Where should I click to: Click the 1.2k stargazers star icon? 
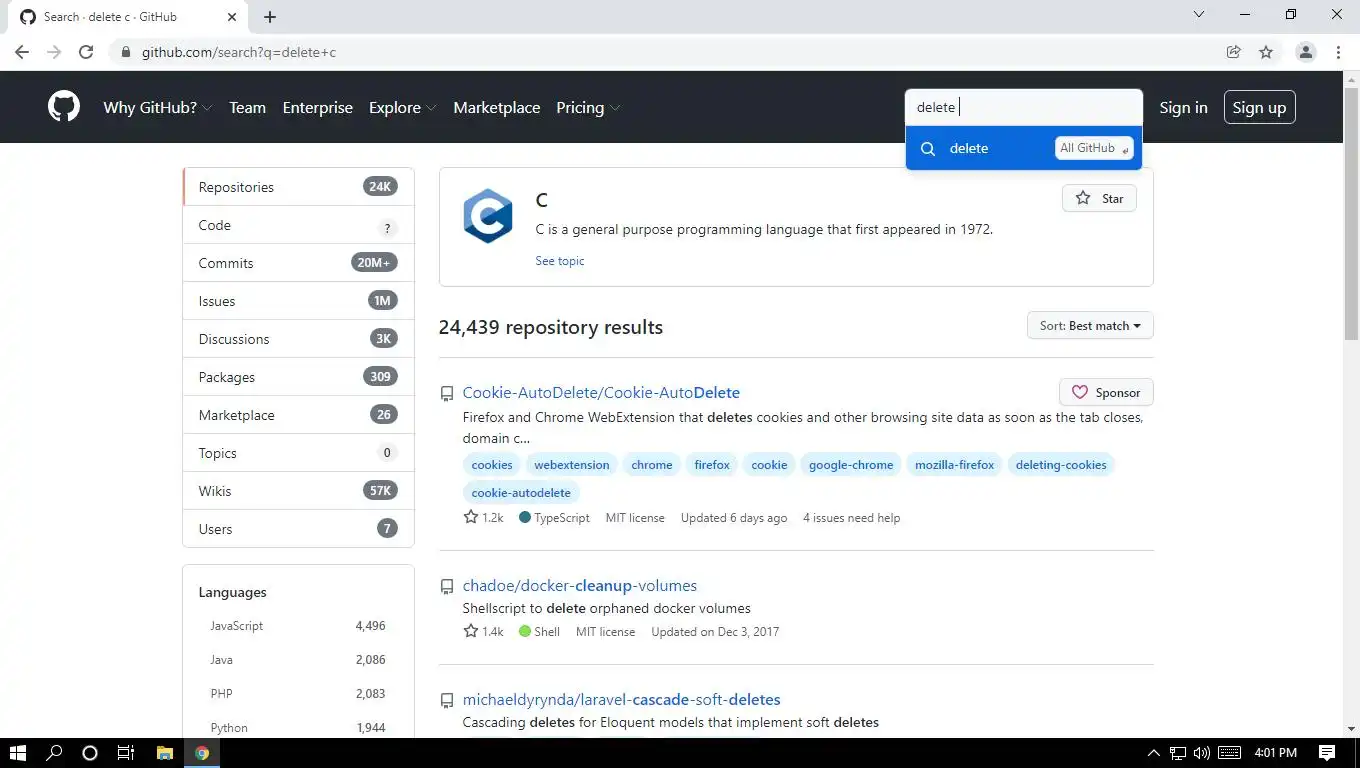tap(471, 517)
